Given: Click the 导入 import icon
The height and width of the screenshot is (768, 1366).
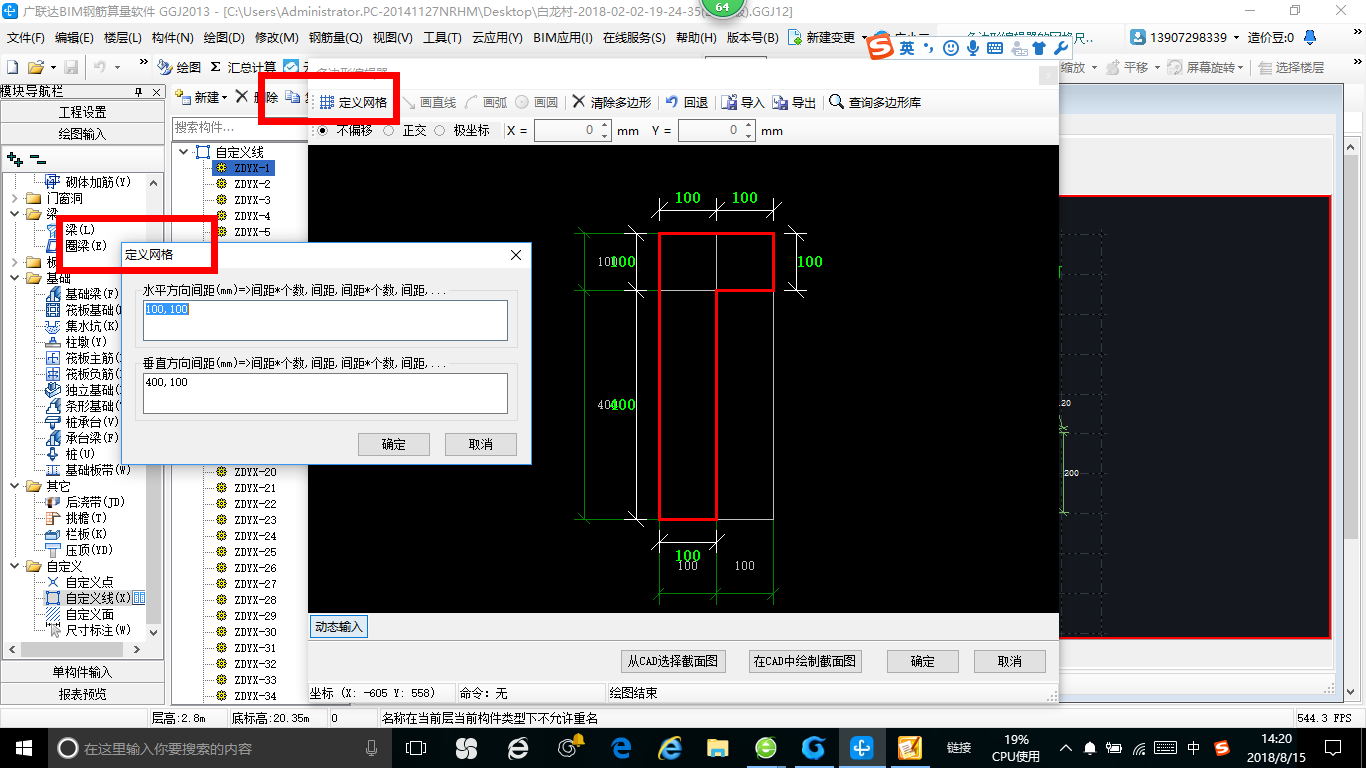Looking at the screenshot, I should pos(729,102).
